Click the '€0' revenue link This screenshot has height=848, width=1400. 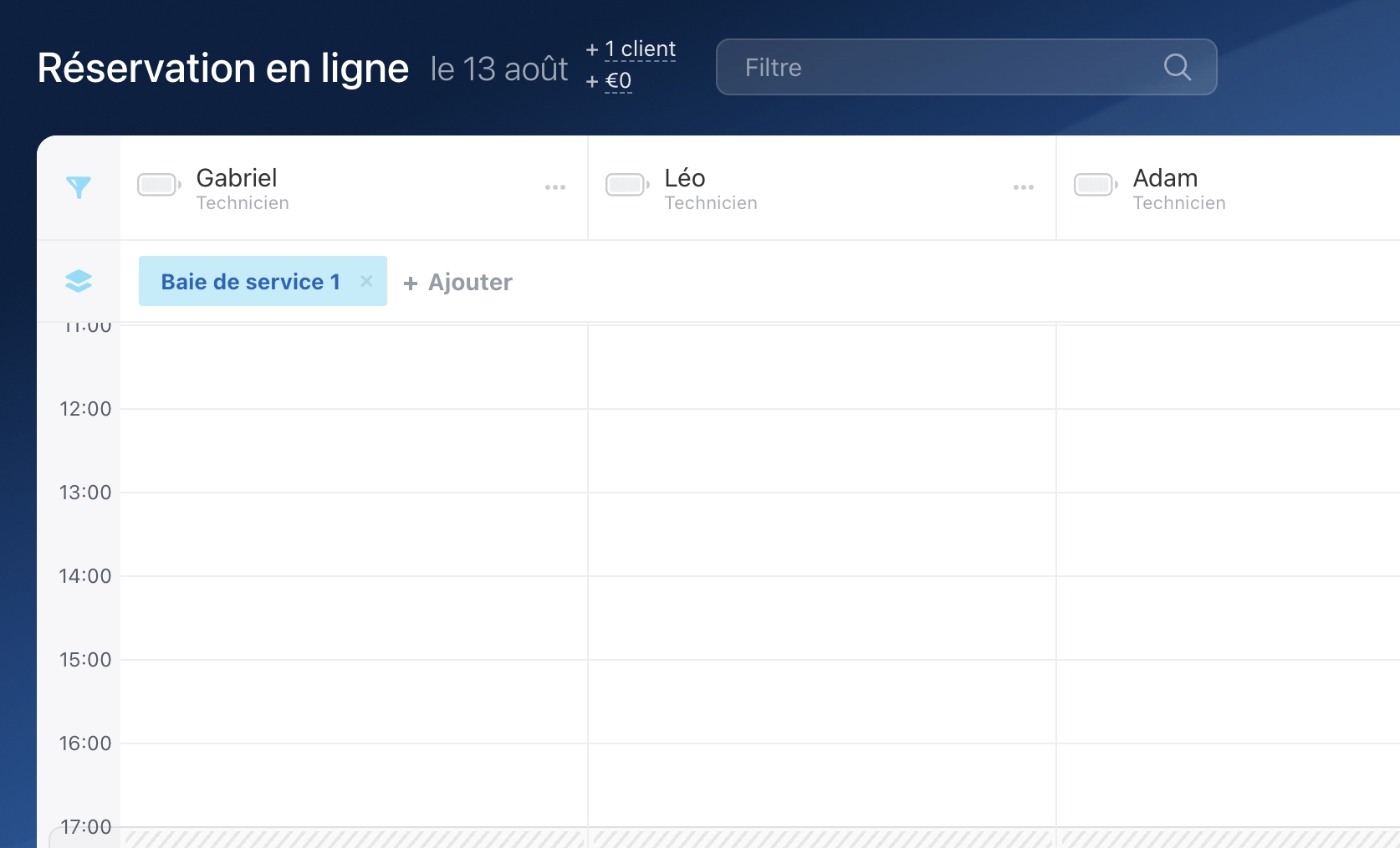[618, 81]
